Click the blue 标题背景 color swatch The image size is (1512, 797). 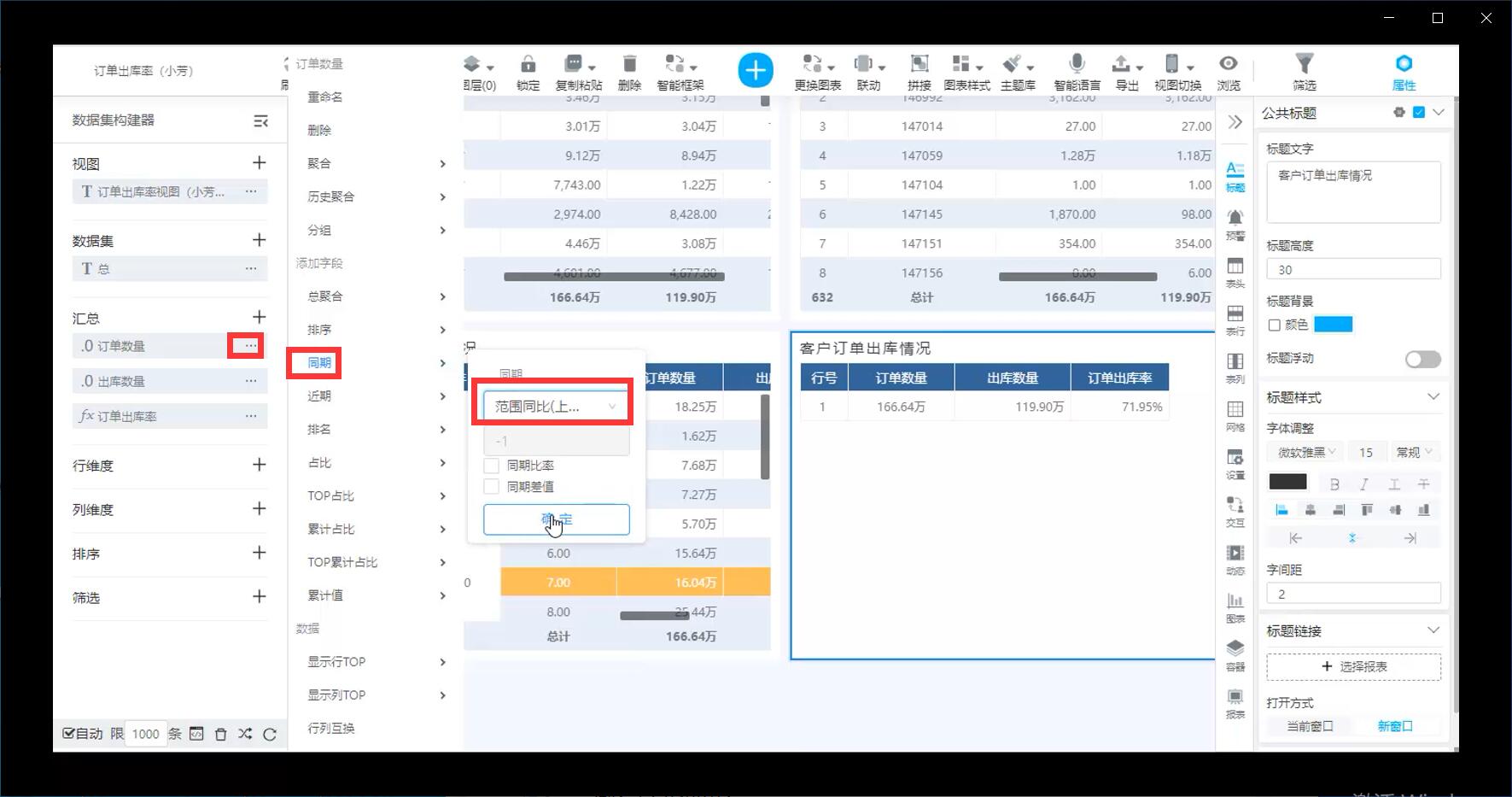1333,325
